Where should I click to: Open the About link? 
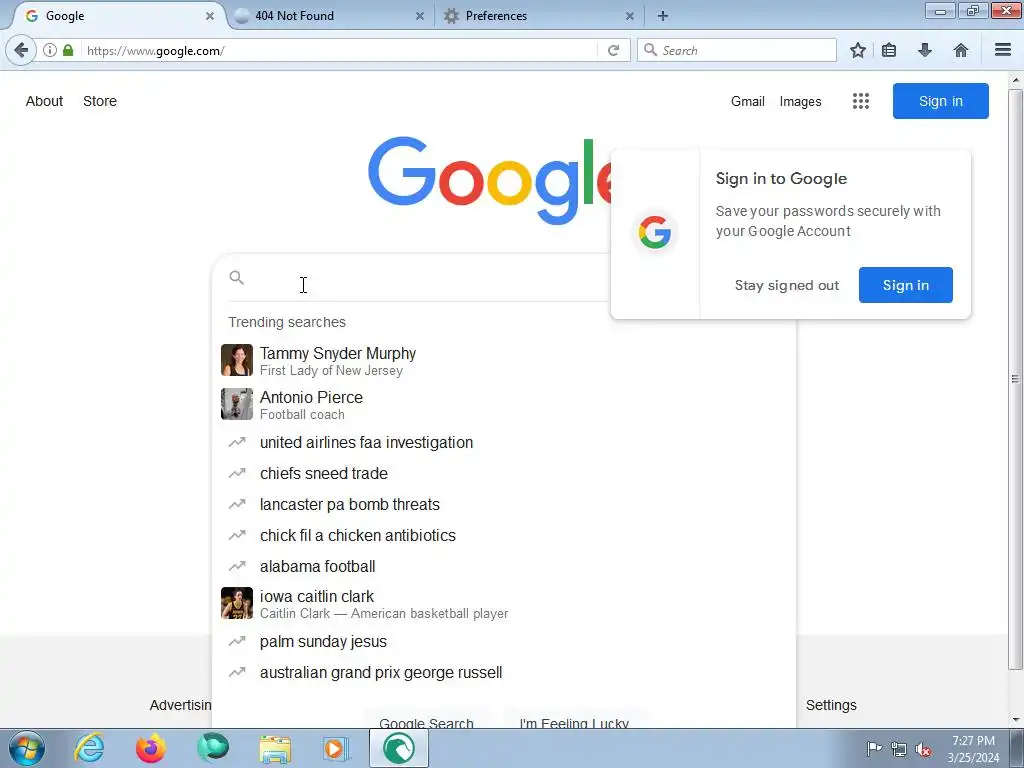click(x=44, y=101)
